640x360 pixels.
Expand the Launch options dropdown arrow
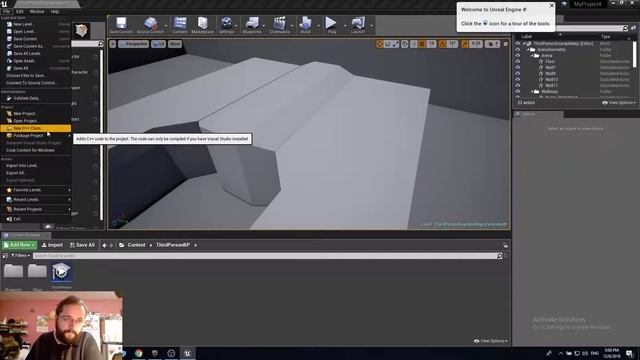point(371,26)
